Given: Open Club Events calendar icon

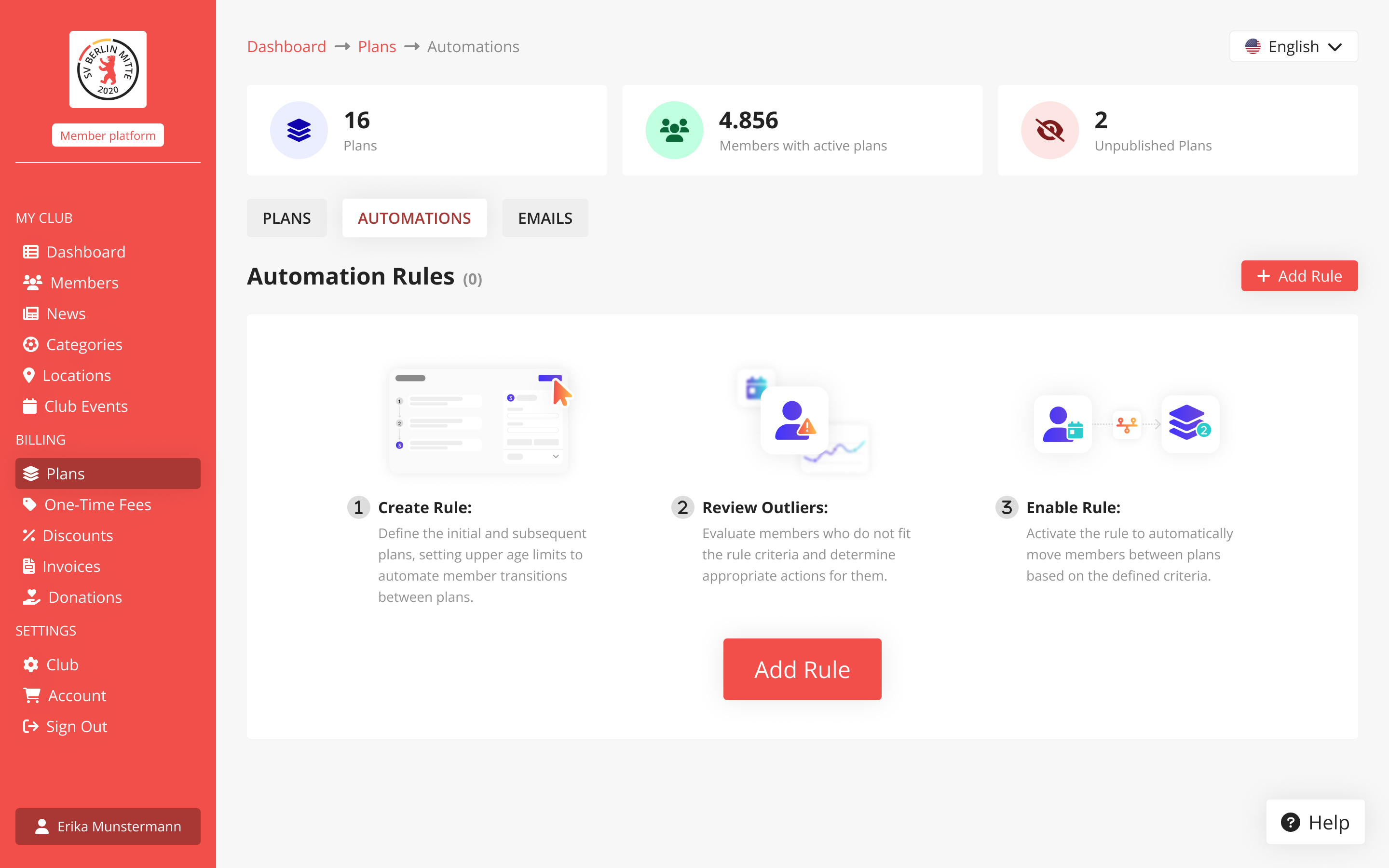Looking at the screenshot, I should click(x=30, y=406).
